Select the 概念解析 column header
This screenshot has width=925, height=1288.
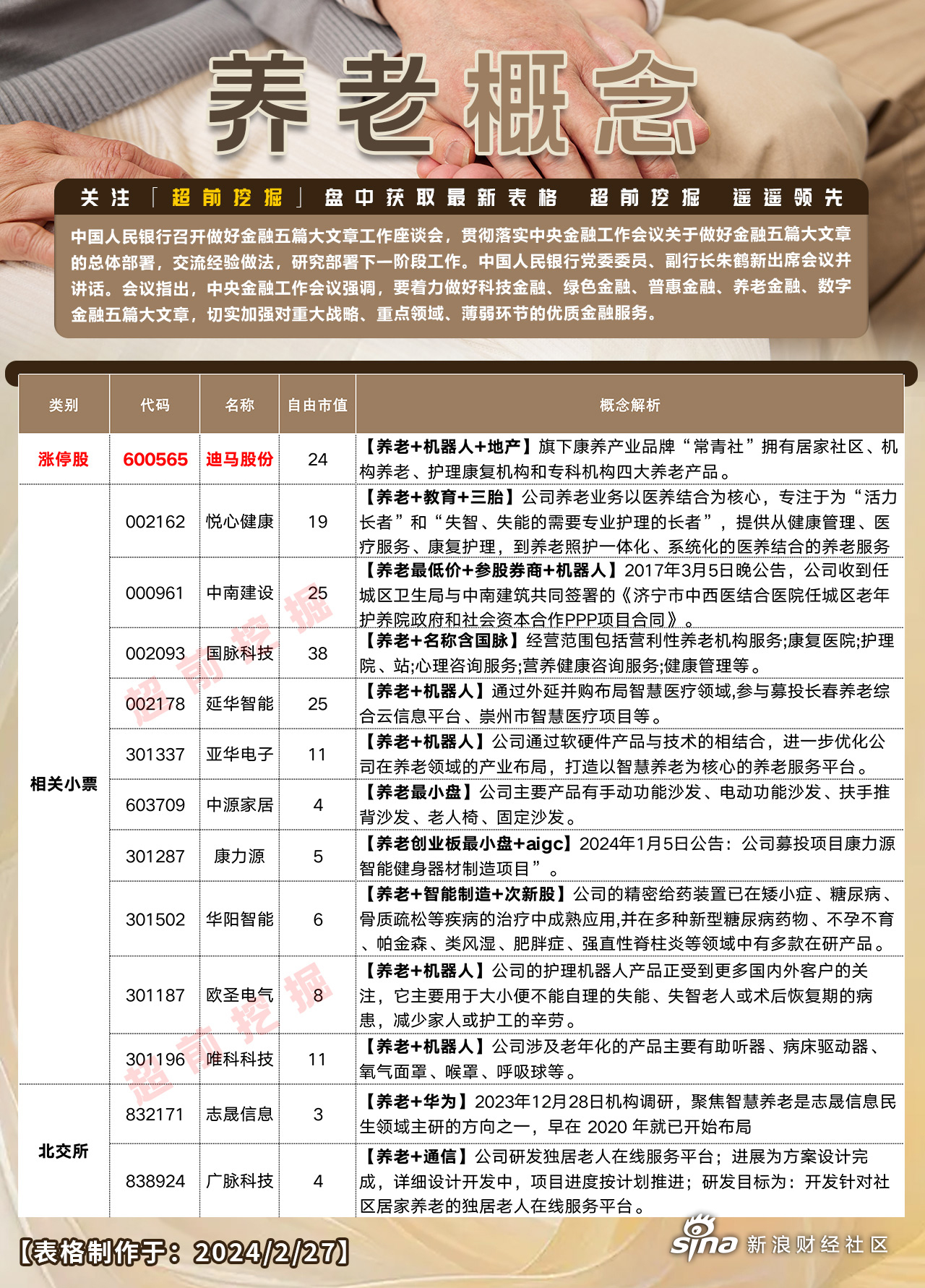click(x=629, y=405)
